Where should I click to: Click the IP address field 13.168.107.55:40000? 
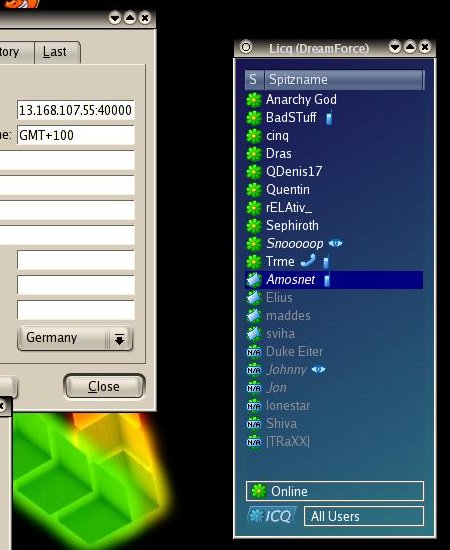(x=76, y=110)
